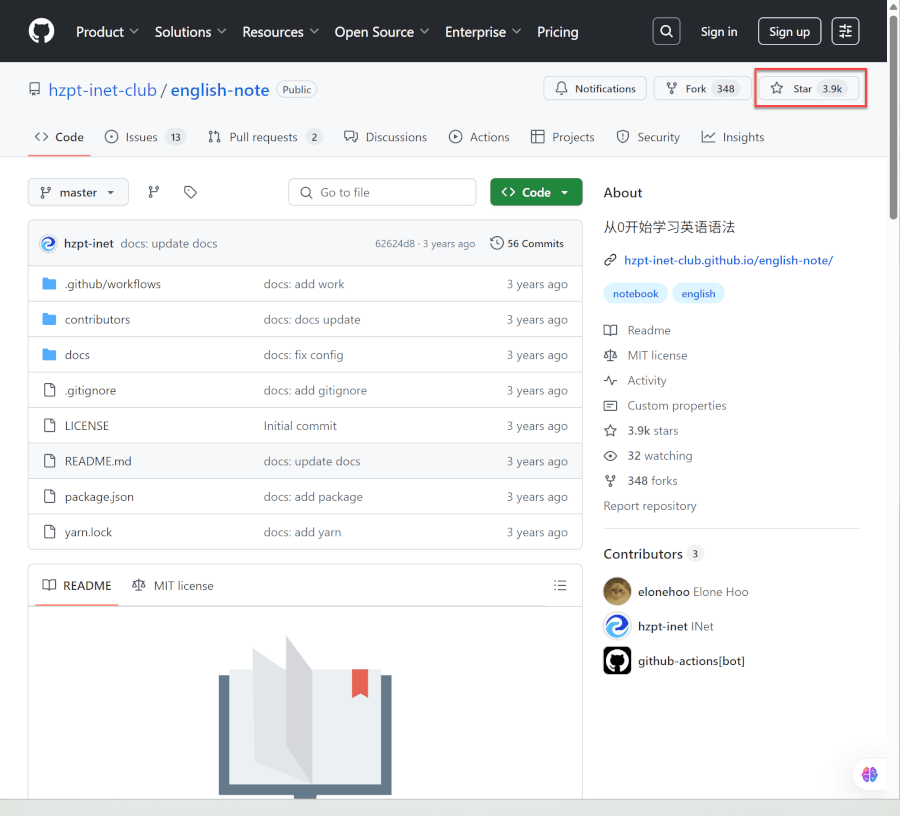Screen dimensions: 900x816
Task: Open elonehoo contributor avatar
Action: [617, 592]
